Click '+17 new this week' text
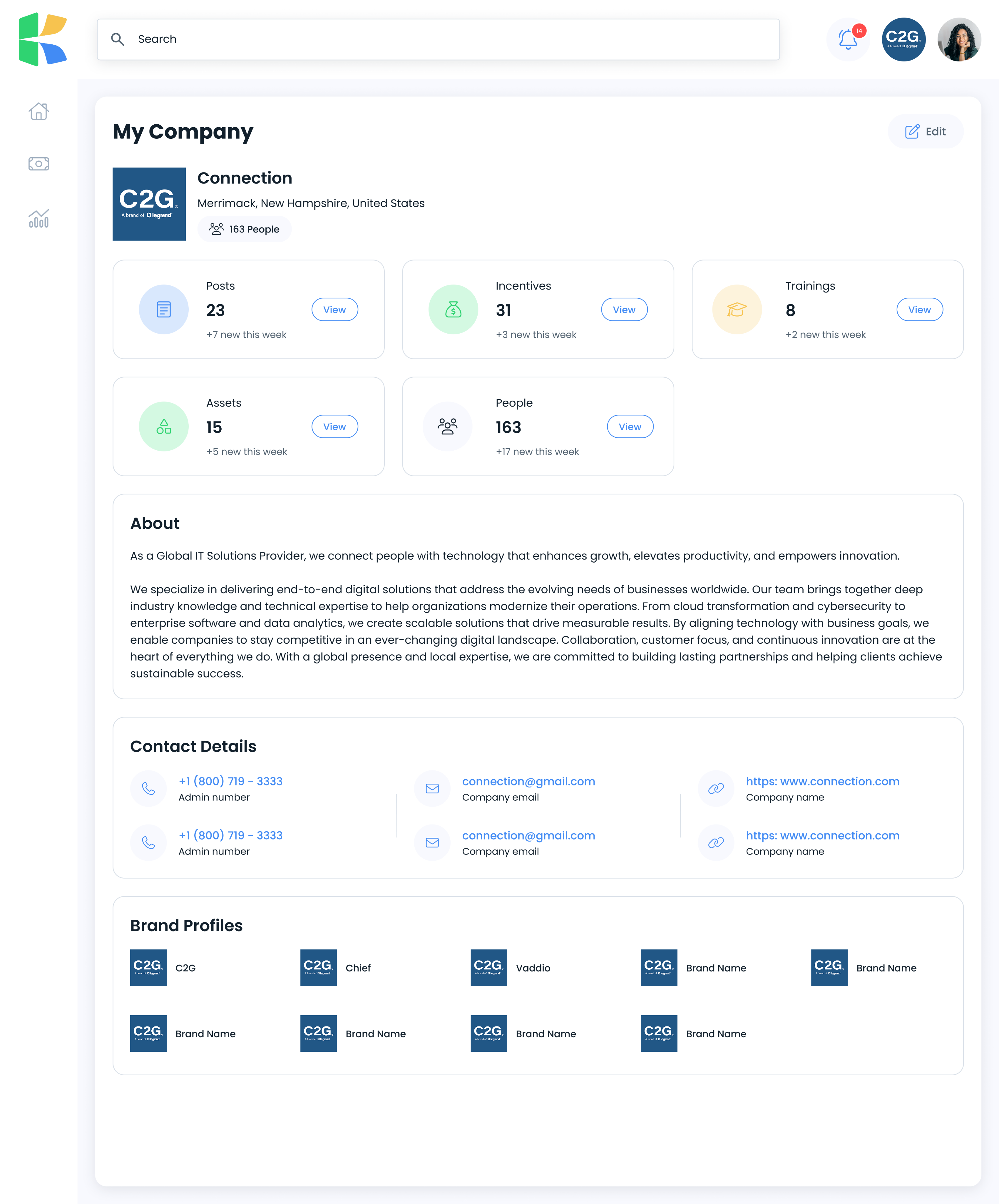The image size is (999, 1204). [538, 452]
